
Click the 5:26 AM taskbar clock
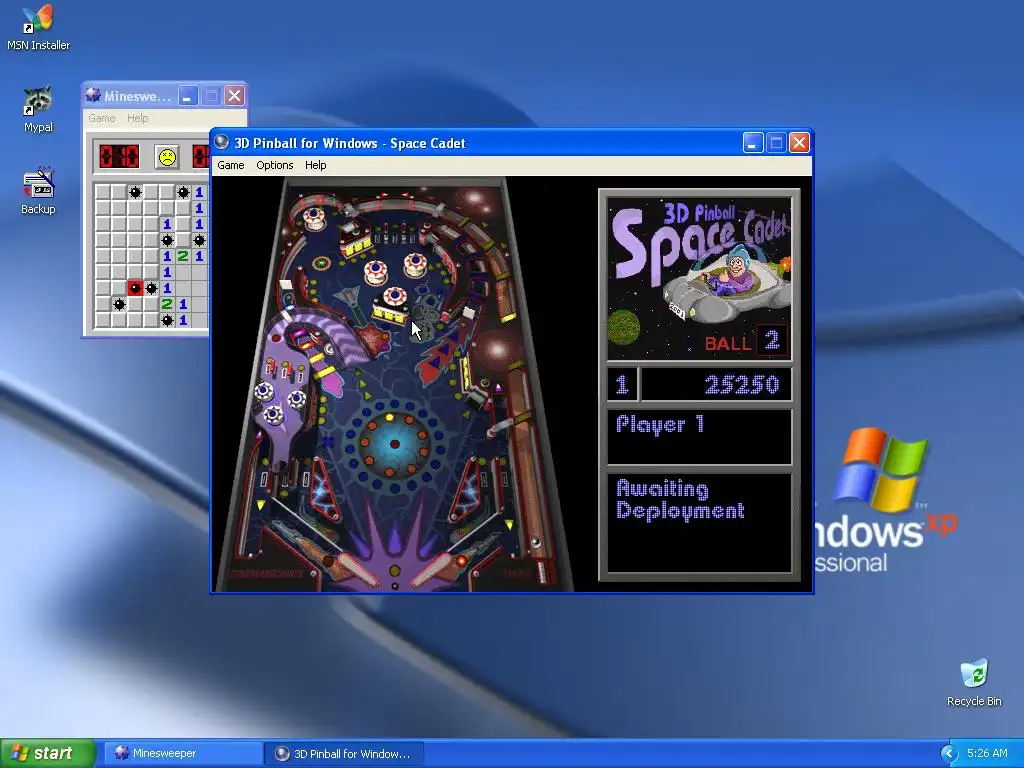pyautogui.click(x=987, y=753)
